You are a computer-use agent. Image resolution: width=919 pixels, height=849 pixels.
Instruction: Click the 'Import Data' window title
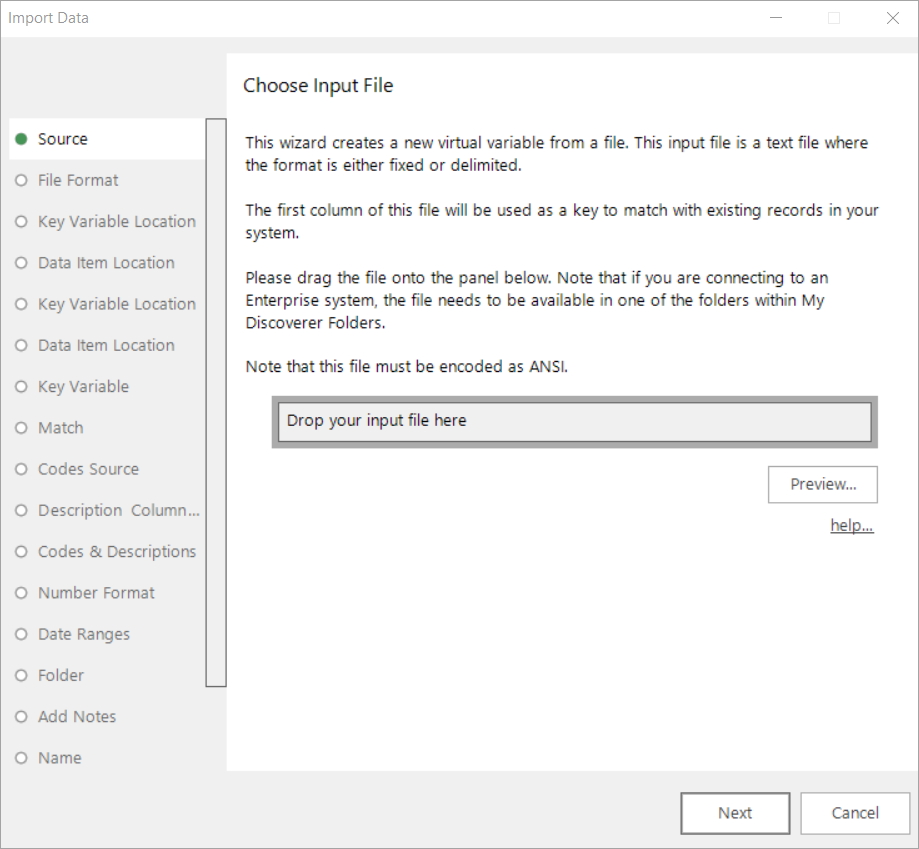tap(49, 18)
